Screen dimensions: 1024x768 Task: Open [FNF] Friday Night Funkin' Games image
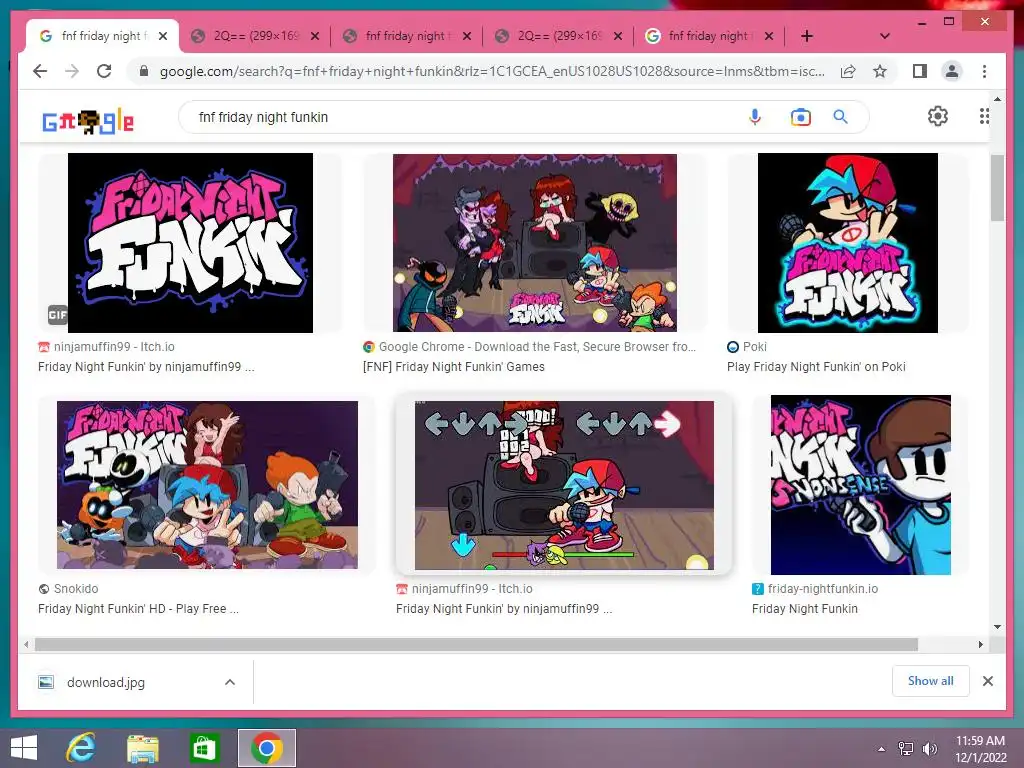click(x=534, y=243)
